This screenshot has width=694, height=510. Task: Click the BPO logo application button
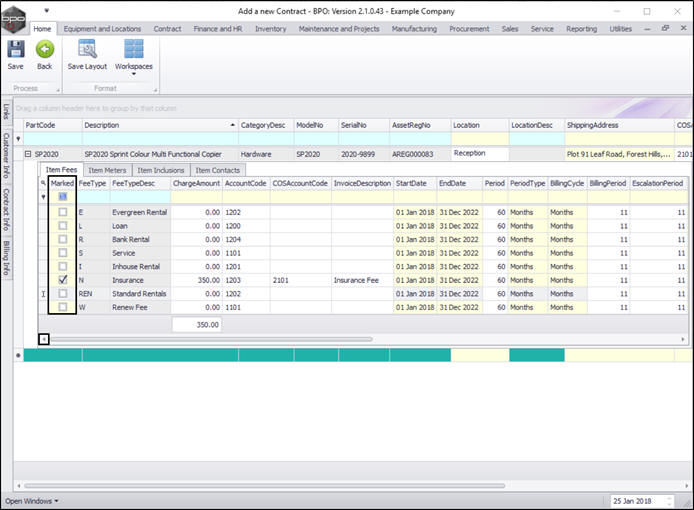click(x=13, y=19)
